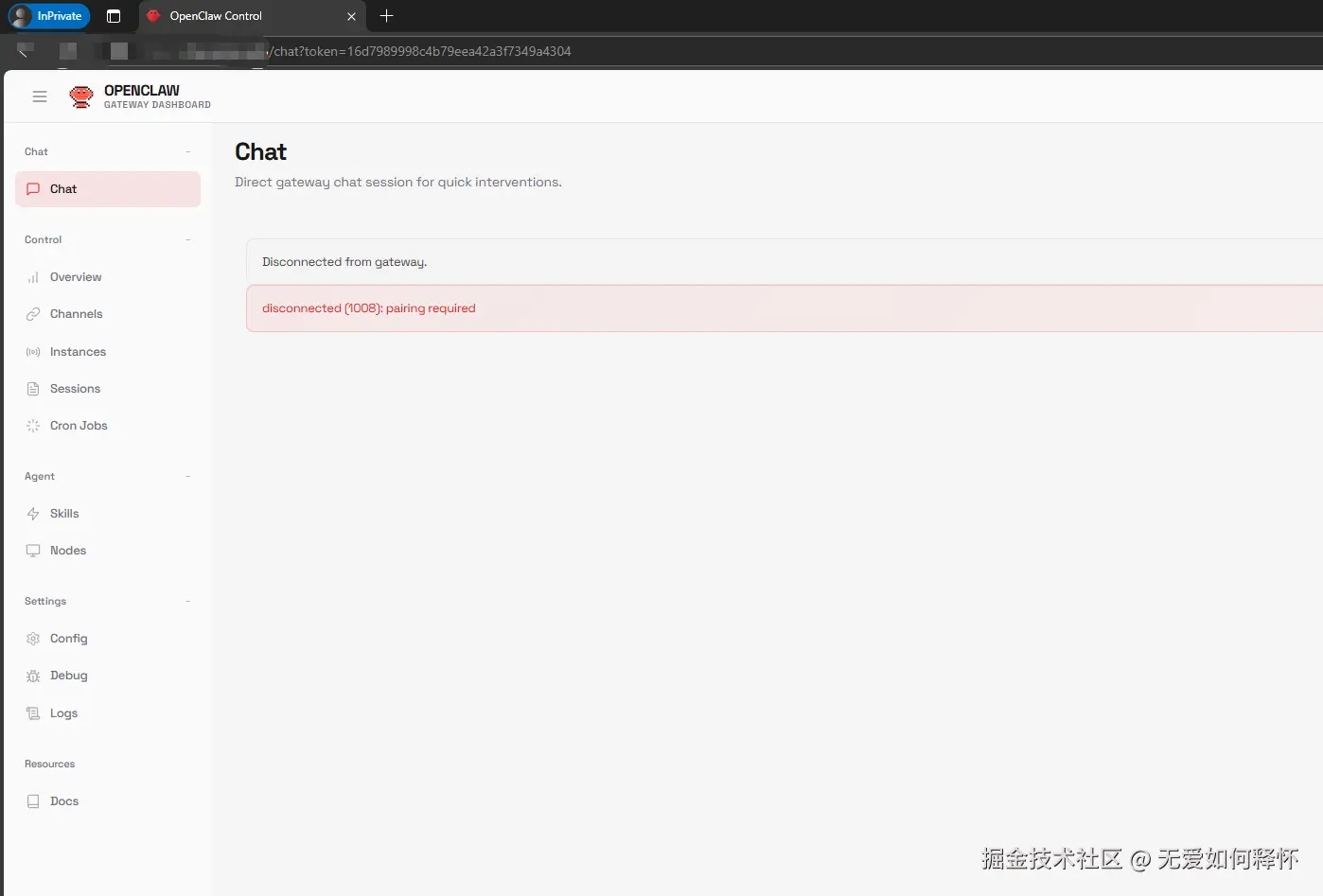Viewport: 1323px width, 896px height.
Task: Click the Channels link icon
Action: pos(33,314)
